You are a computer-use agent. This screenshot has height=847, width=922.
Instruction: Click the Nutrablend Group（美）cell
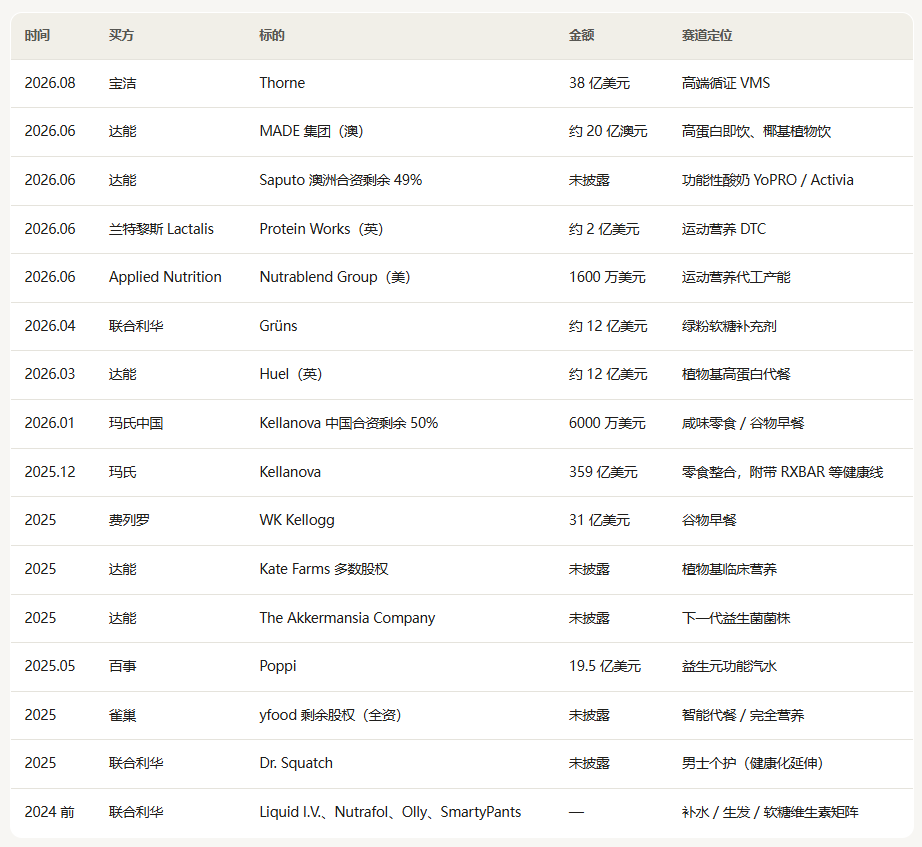[x=335, y=277]
